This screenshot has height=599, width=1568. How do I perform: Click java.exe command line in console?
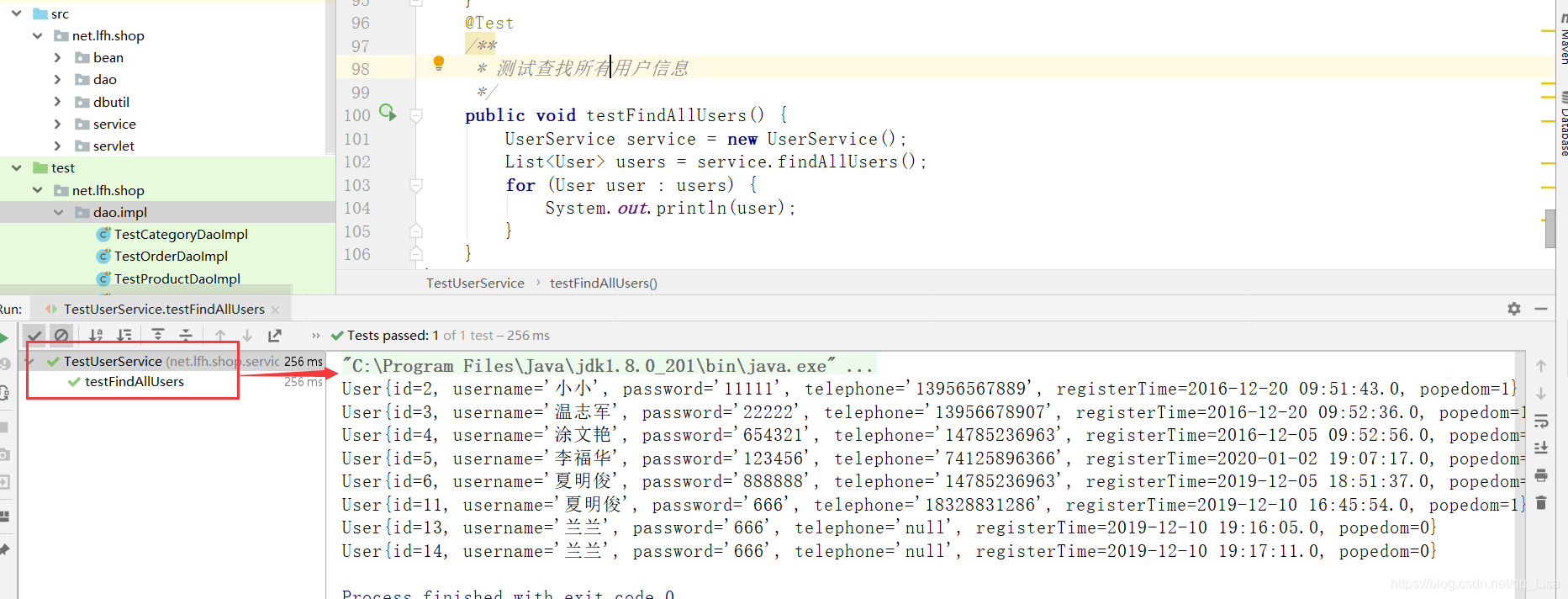[x=609, y=365]
